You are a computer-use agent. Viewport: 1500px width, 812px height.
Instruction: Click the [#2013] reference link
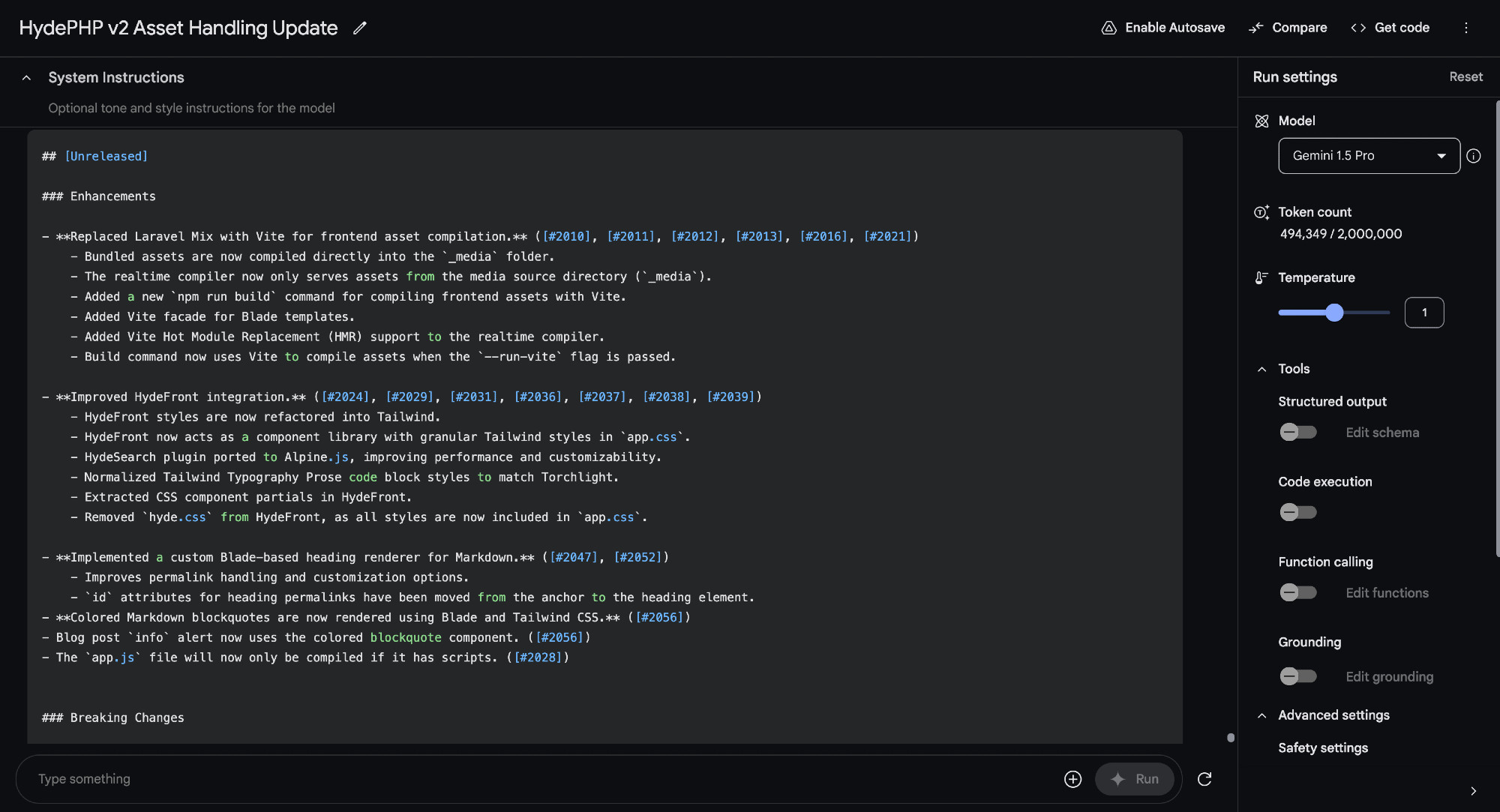pos(759,236)
